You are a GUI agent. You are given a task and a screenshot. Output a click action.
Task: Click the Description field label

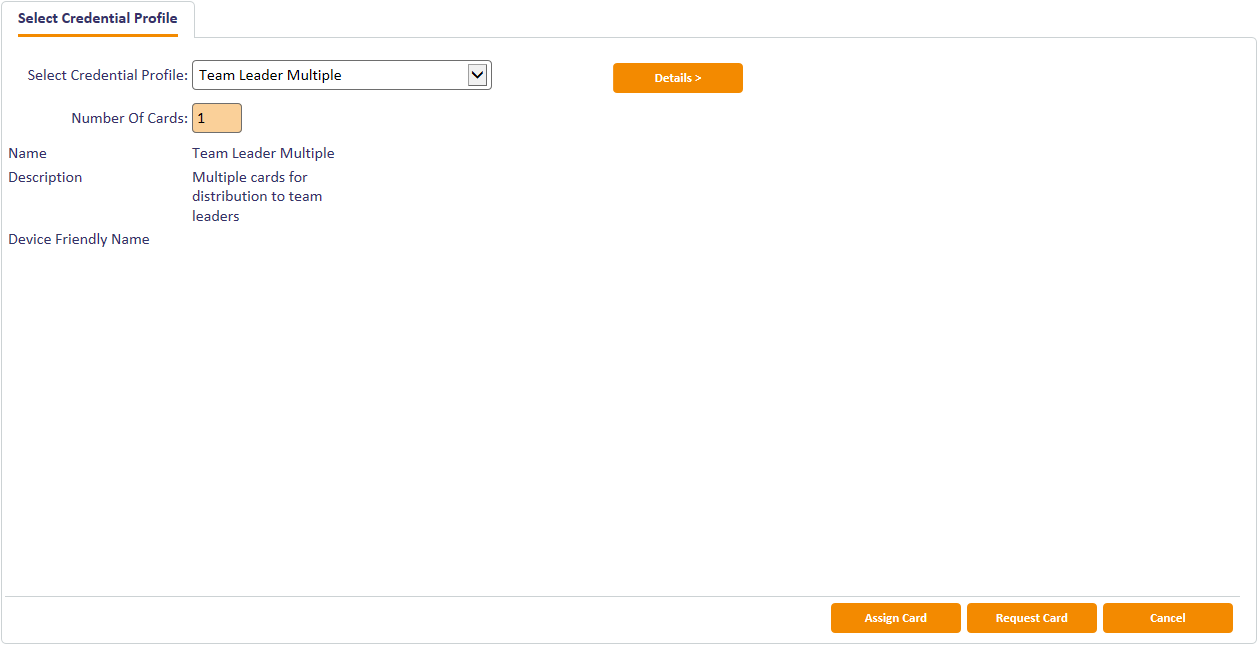click(x=45, y=177)
